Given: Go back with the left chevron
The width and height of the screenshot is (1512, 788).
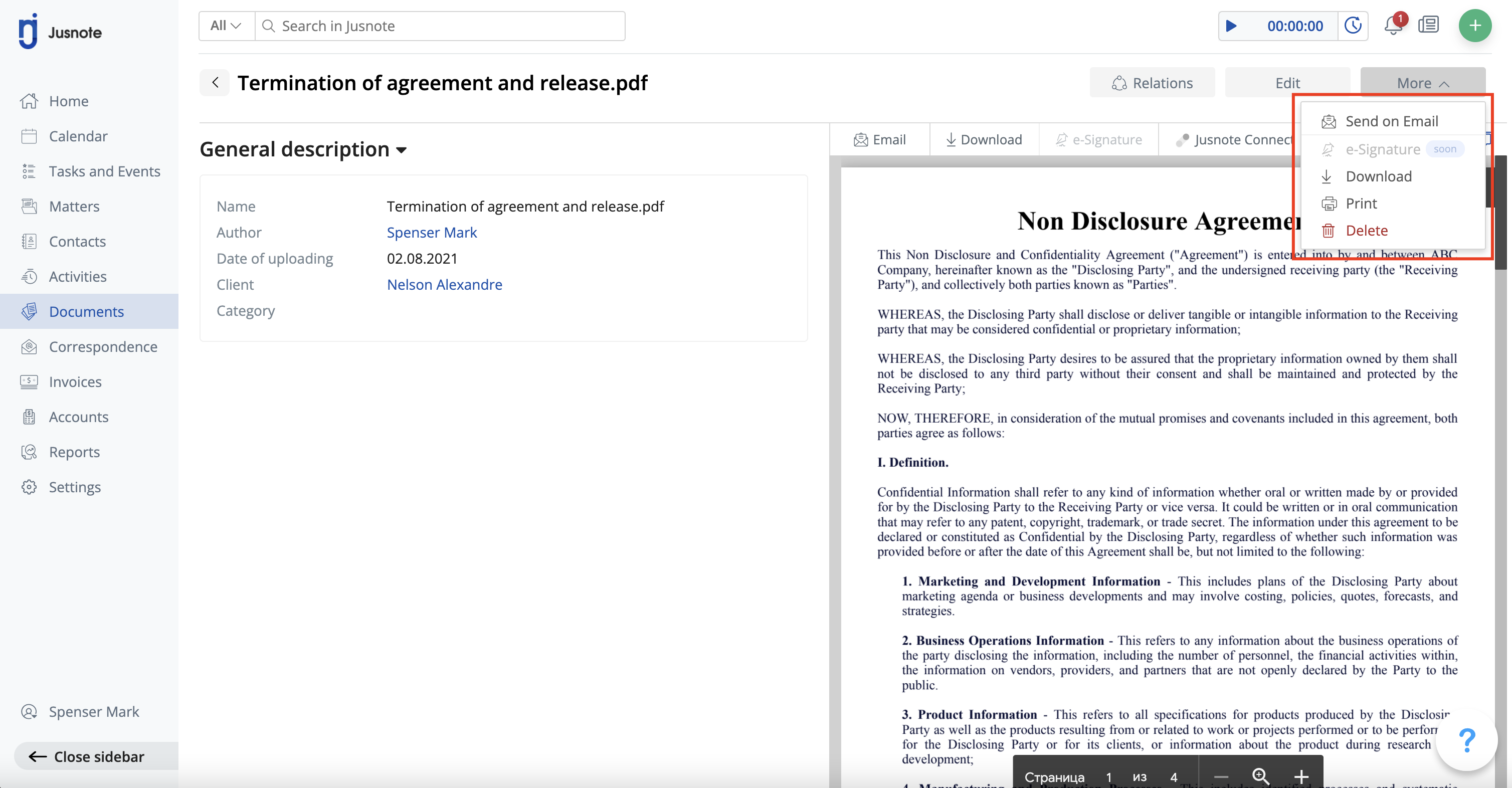Looking at the screenshot, I should coord(215,83).
